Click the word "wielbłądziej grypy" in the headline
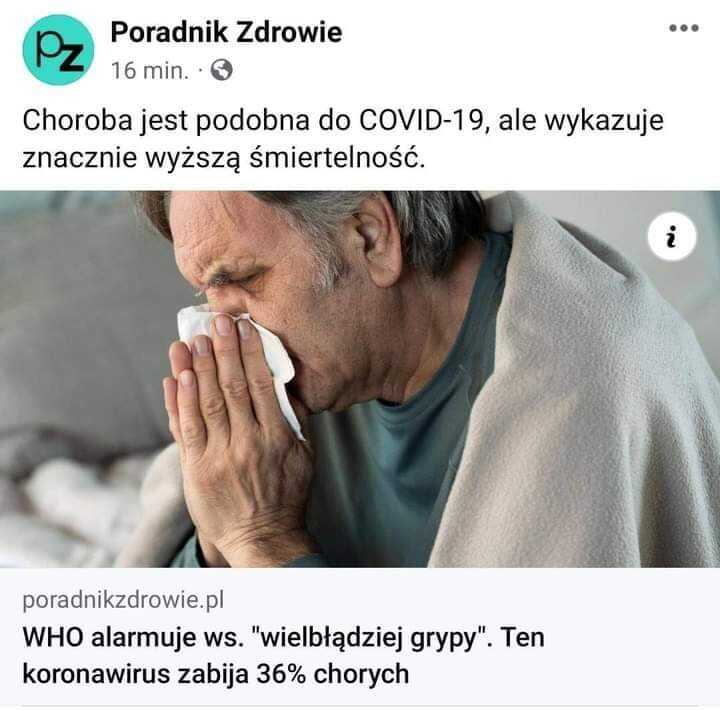This screenshot has width=720, height=711. pos(369,638)
